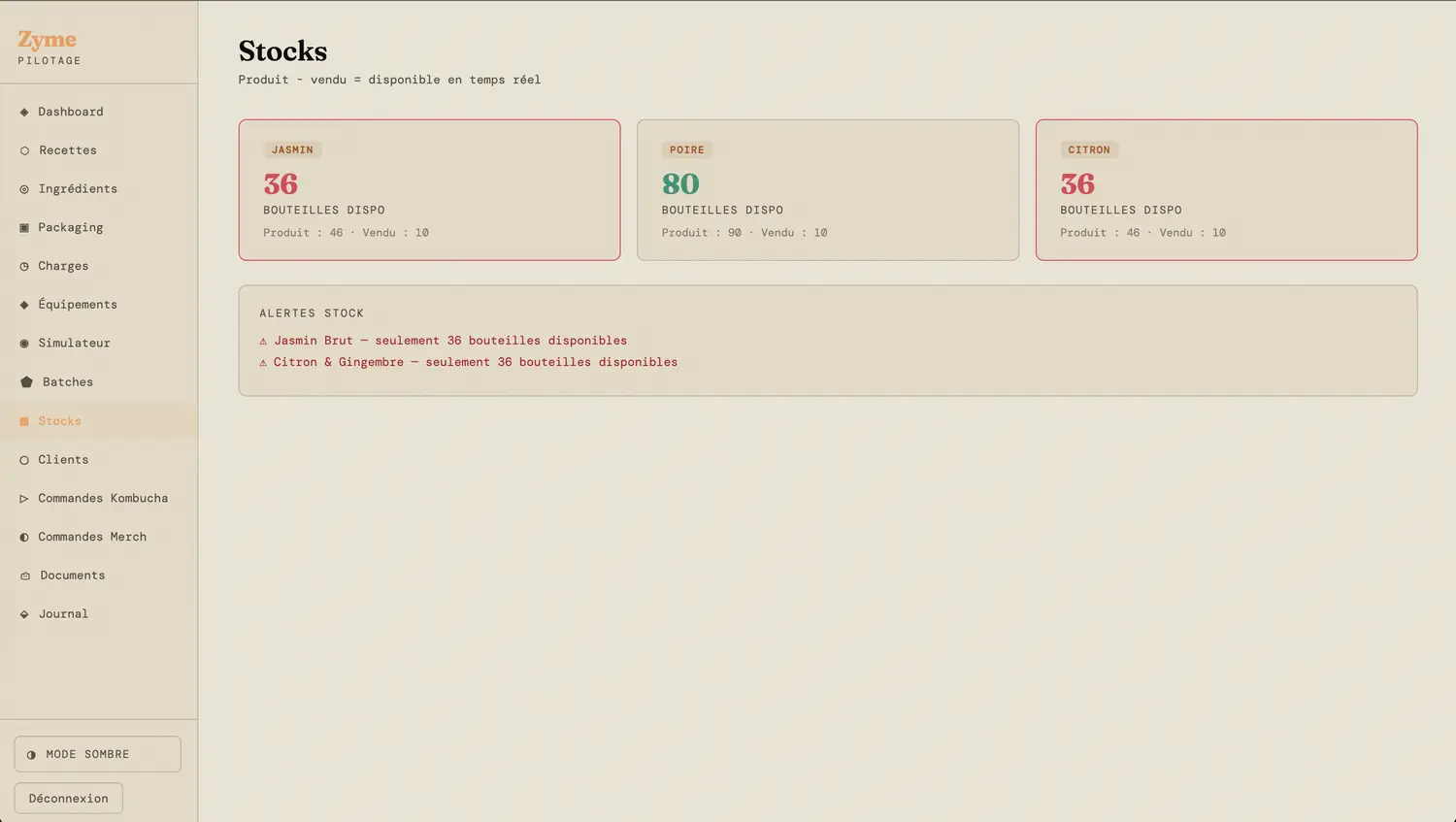Click the Packaging square icon
1456x822 pixels.
click(x=24, y=228)
